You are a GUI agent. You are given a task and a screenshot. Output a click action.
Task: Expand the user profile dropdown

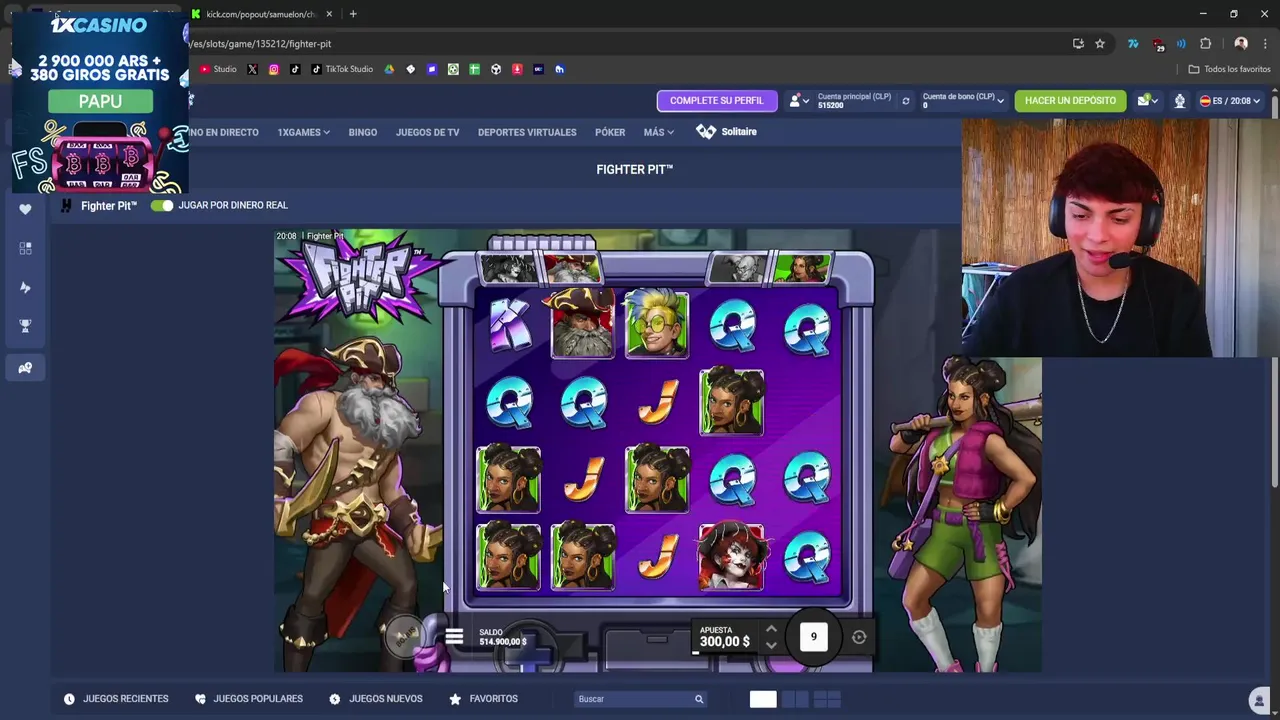pyautogui.click(x=798, y=101)
